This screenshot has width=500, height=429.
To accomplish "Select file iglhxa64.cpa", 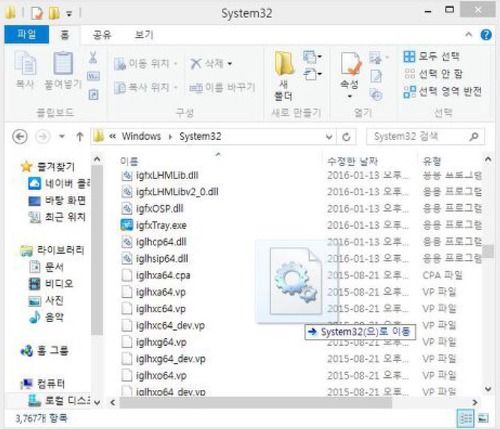I will (156, 275).
